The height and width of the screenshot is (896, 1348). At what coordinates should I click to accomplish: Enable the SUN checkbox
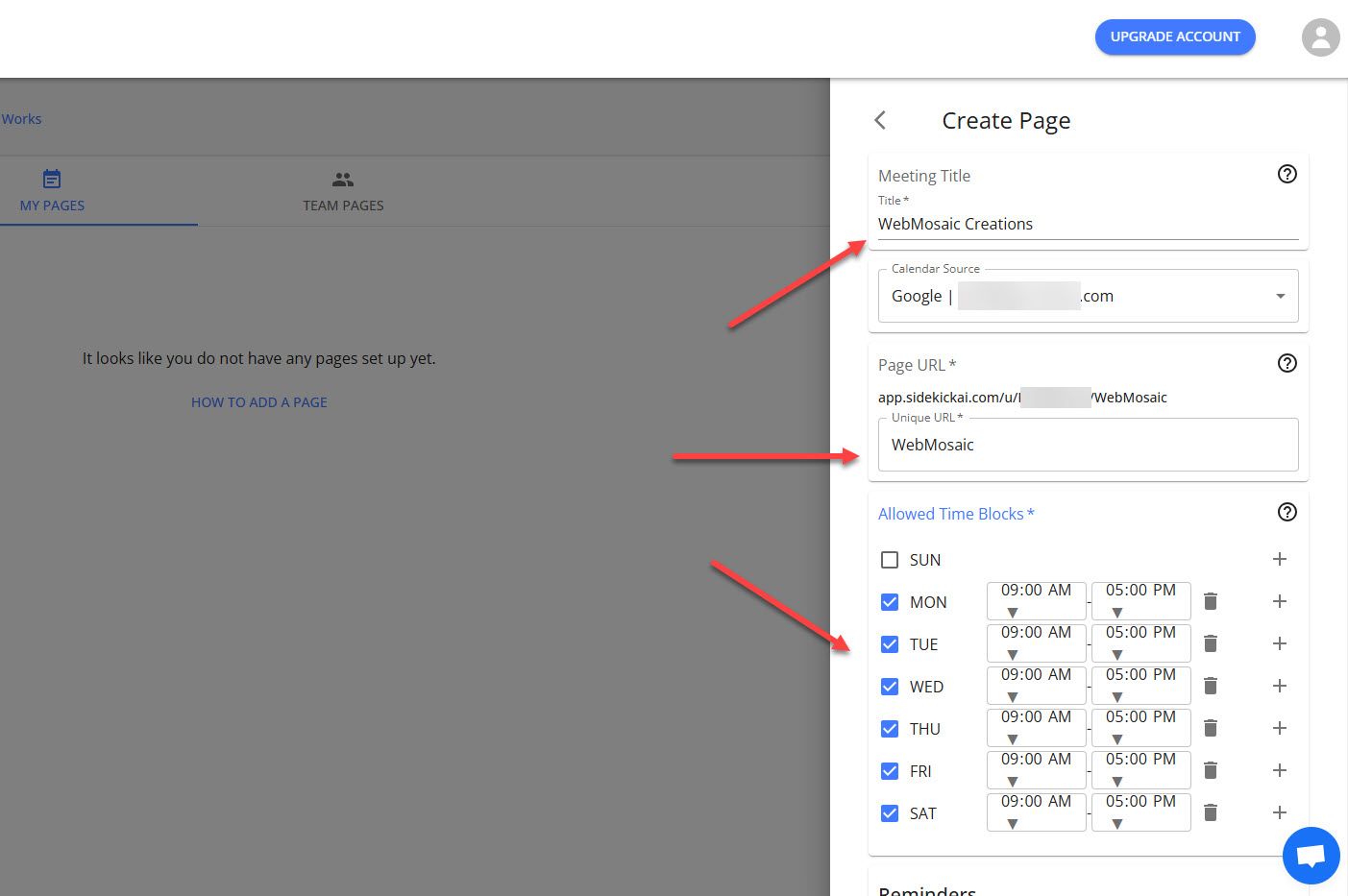coord(890,559)
